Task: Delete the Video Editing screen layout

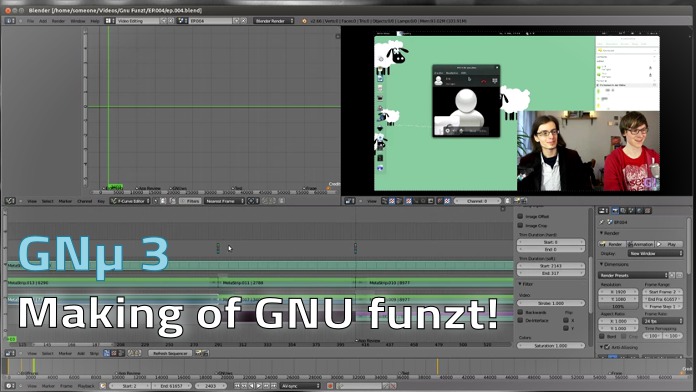Action: pyautogui.click(x=171, y=21)
